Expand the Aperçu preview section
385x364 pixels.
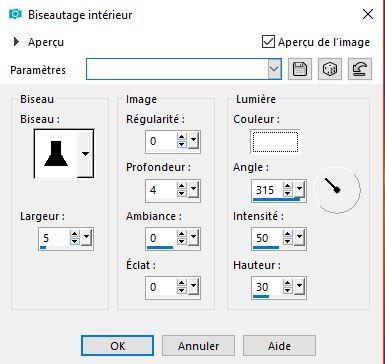pos(16,42)
